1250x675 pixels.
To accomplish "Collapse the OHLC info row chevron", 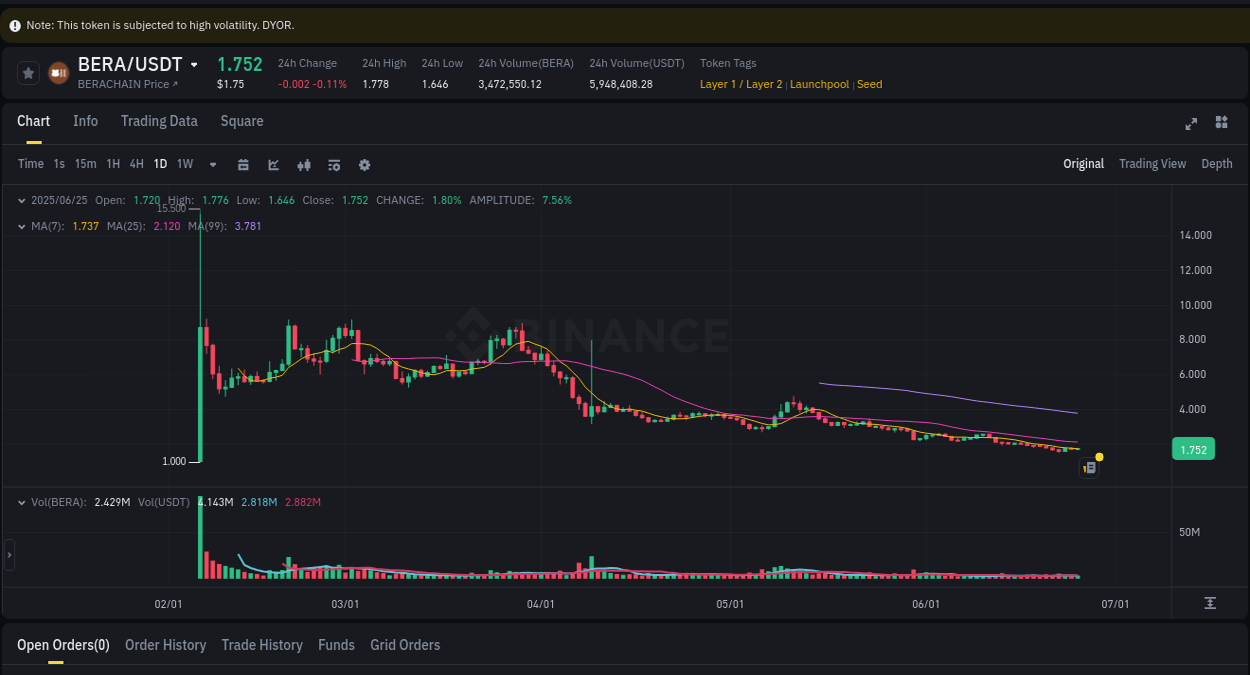I will pyautogui.click(x=21, y=200).
